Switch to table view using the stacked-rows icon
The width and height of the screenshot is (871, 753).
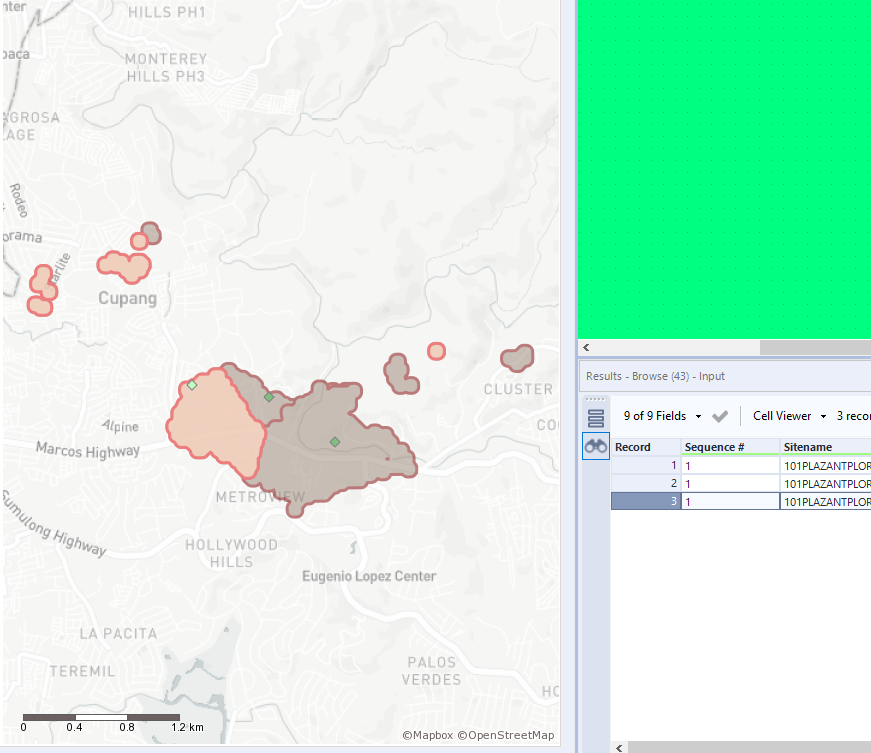pyautogui.click(x=595, y=416)
